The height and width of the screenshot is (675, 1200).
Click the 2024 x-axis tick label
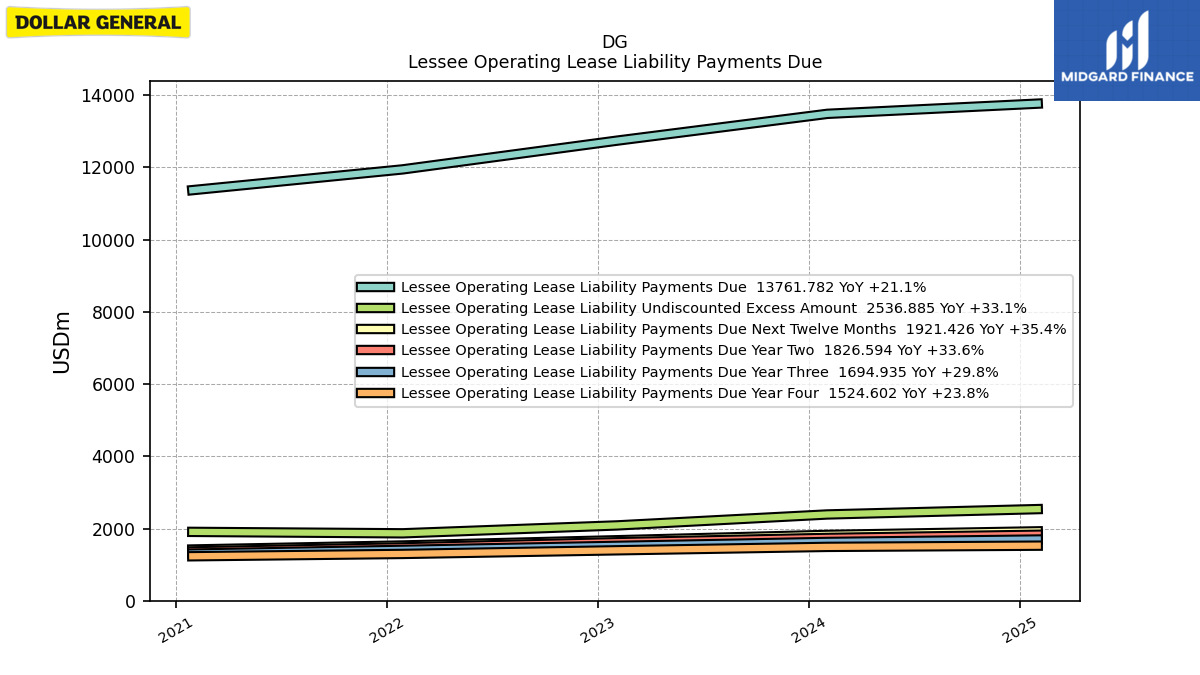[x=807, y=630]
